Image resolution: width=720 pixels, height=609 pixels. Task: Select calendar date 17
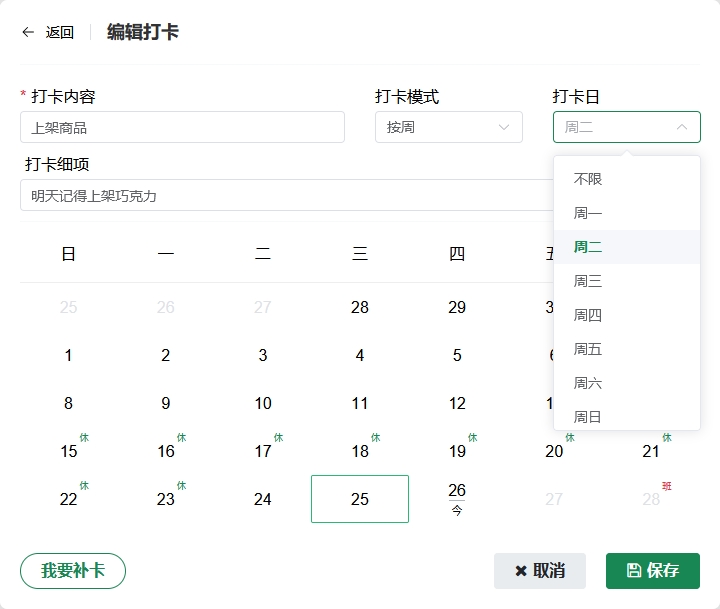263,451
